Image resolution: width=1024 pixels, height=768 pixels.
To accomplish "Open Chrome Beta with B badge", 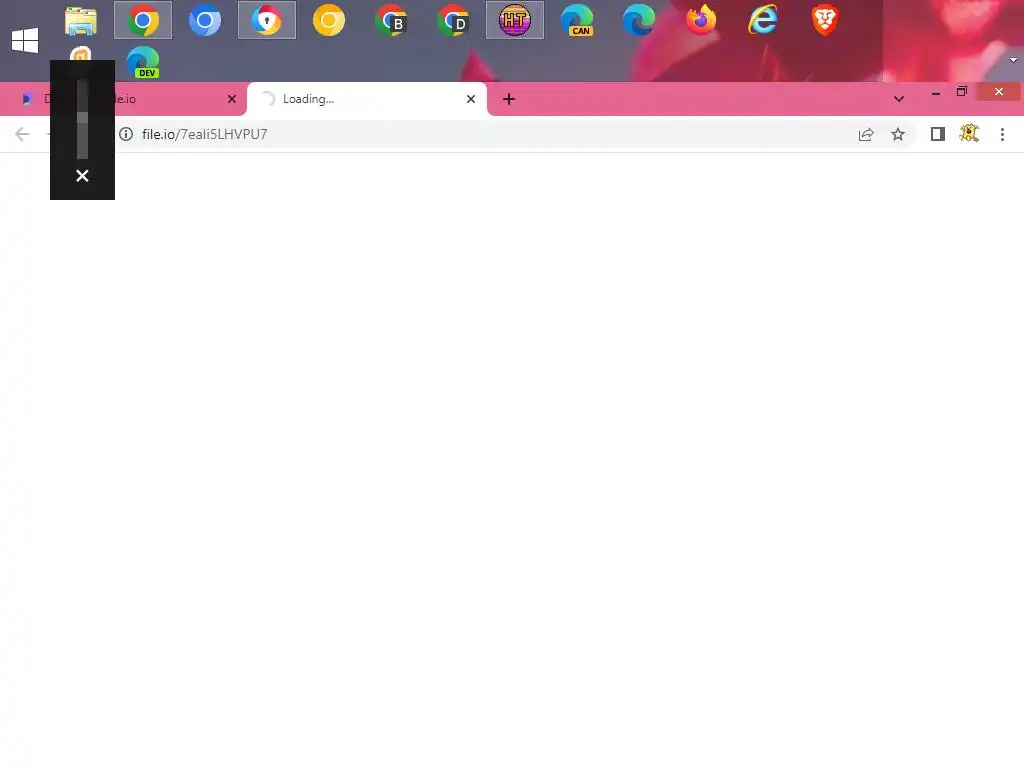I will point(391,20).
